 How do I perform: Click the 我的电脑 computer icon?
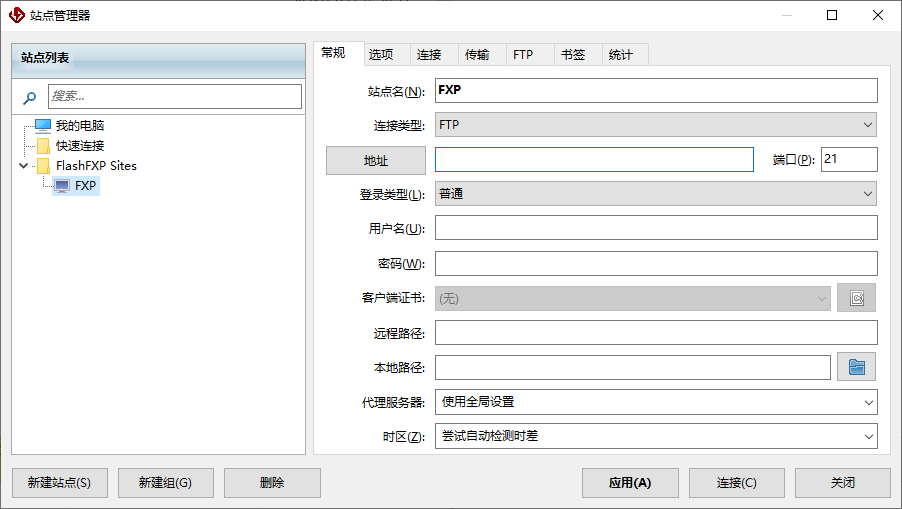click(x=42, y=126)
